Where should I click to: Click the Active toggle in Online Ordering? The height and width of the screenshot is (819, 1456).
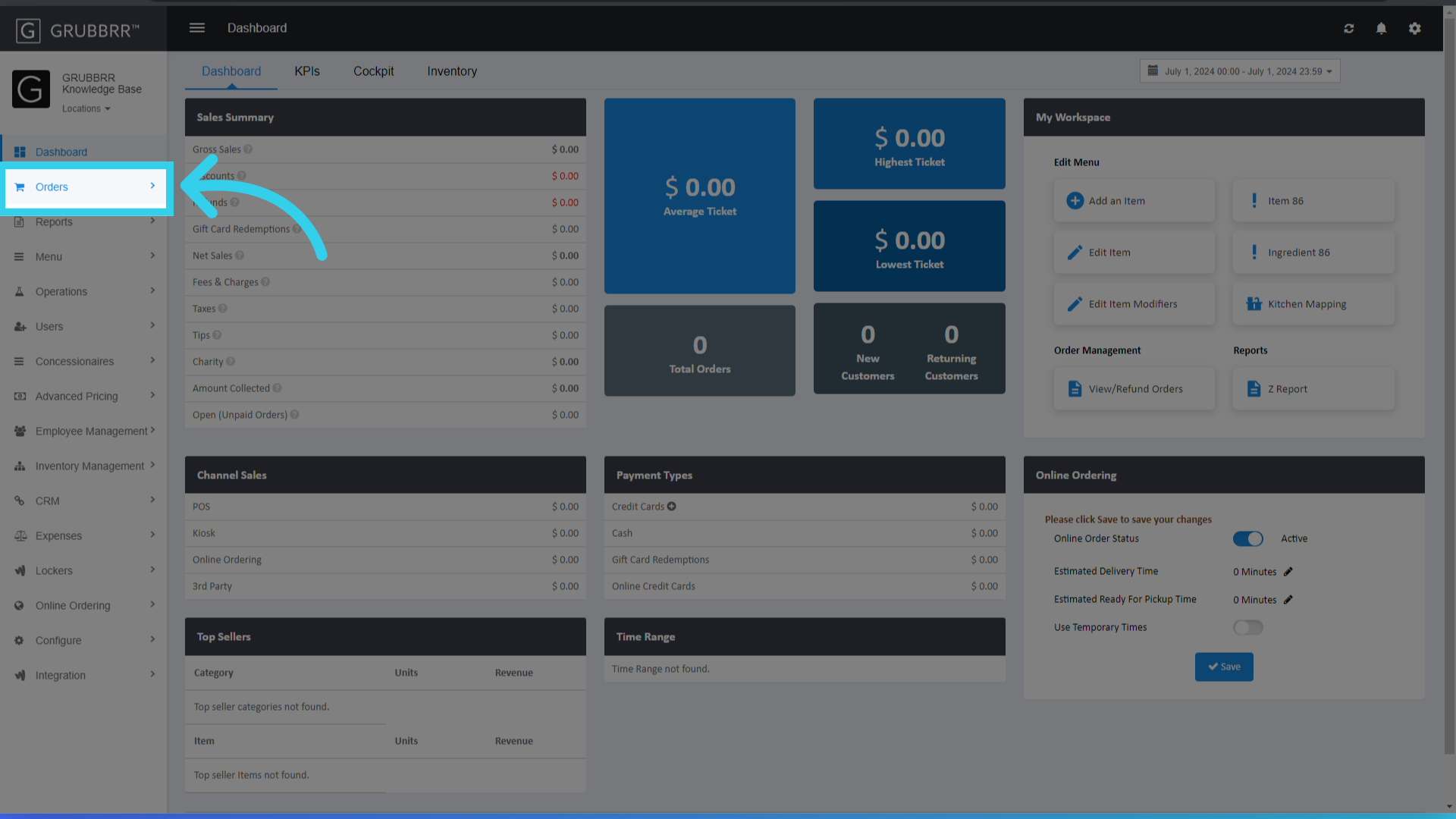[1247, 538]
